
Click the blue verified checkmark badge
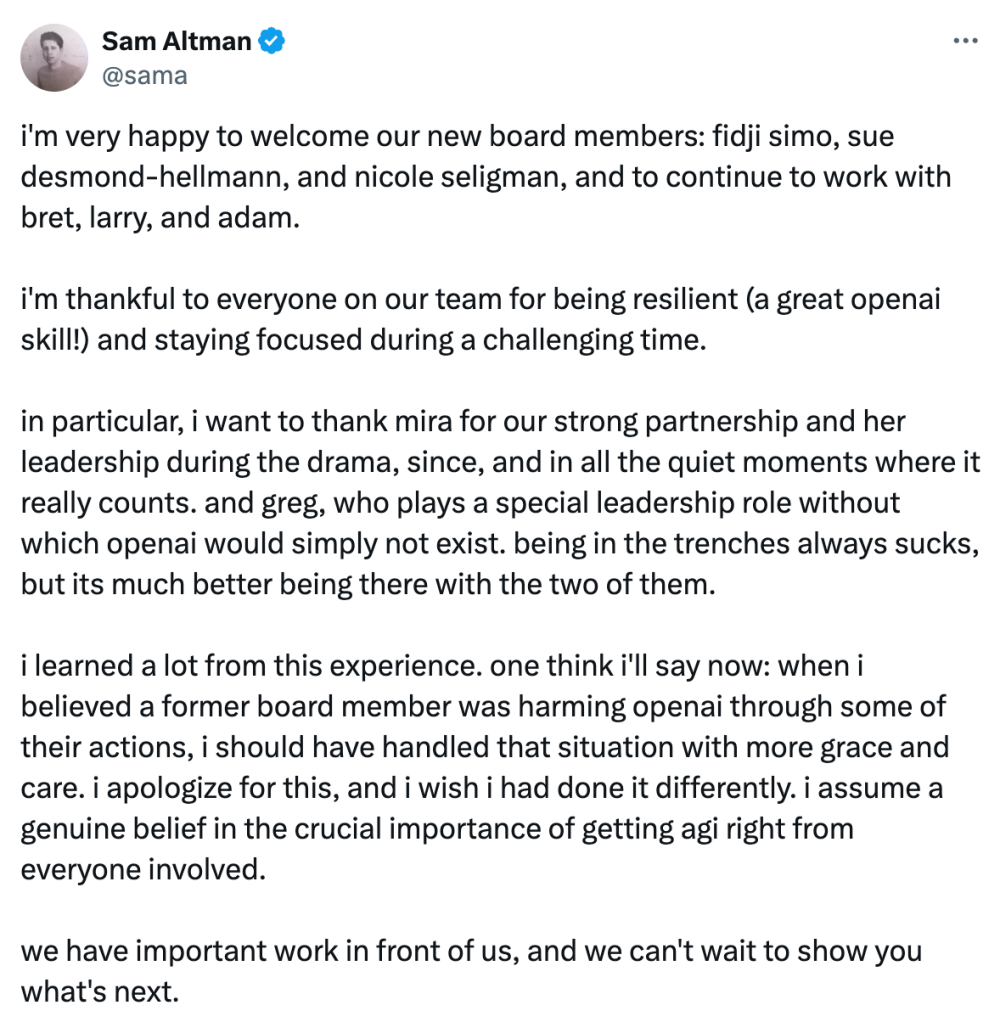(271, 41)
